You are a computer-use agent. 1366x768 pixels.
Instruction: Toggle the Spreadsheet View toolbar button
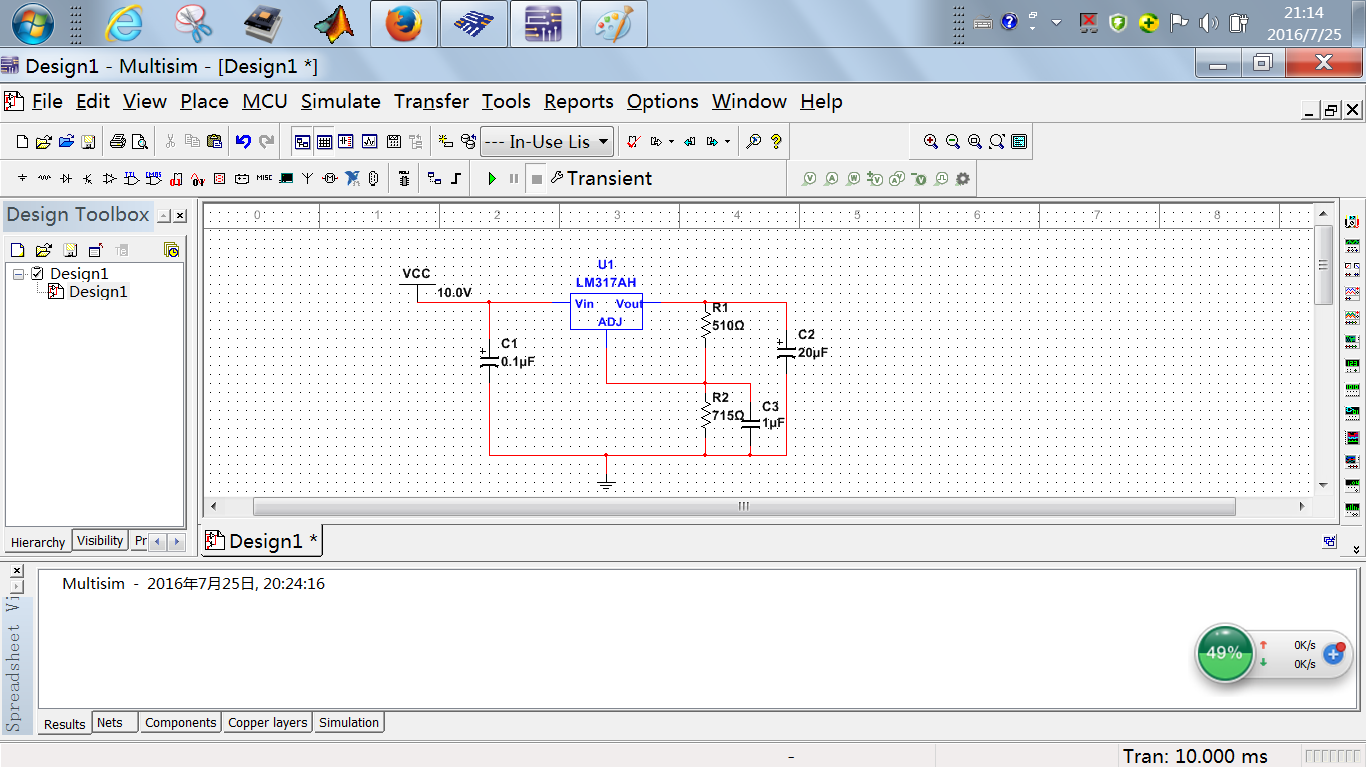pyautogui.click(x=325, y=142)
